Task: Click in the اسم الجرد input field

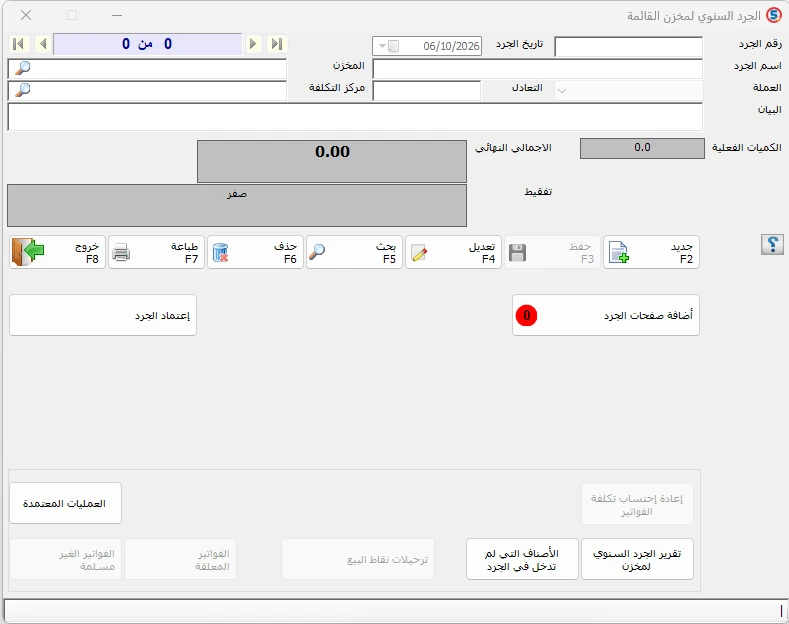Action: [537, 69]
